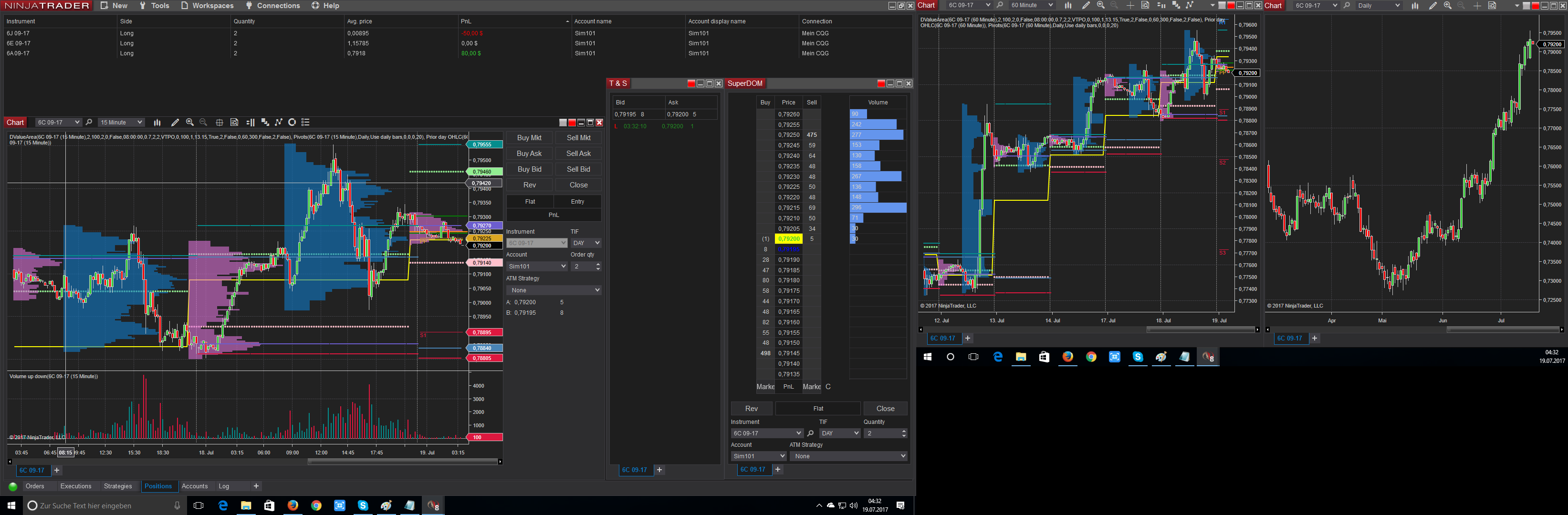Expand overflow arrow in 60 Minute chart toolbar
The width and height of the screenshot is (1568, 515).
click(1212, 5)
